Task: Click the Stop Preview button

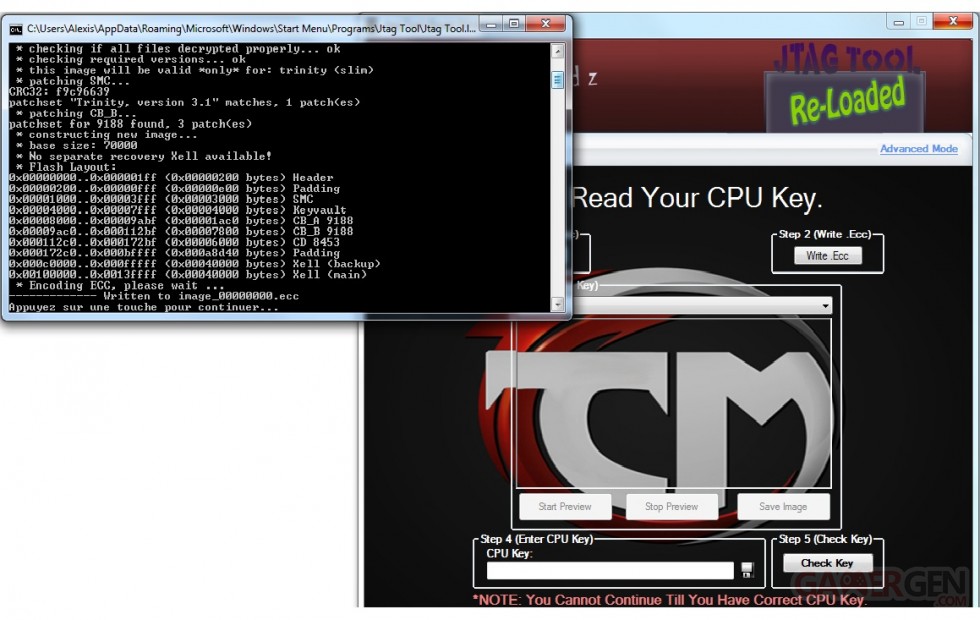Action: coord(671,506)
